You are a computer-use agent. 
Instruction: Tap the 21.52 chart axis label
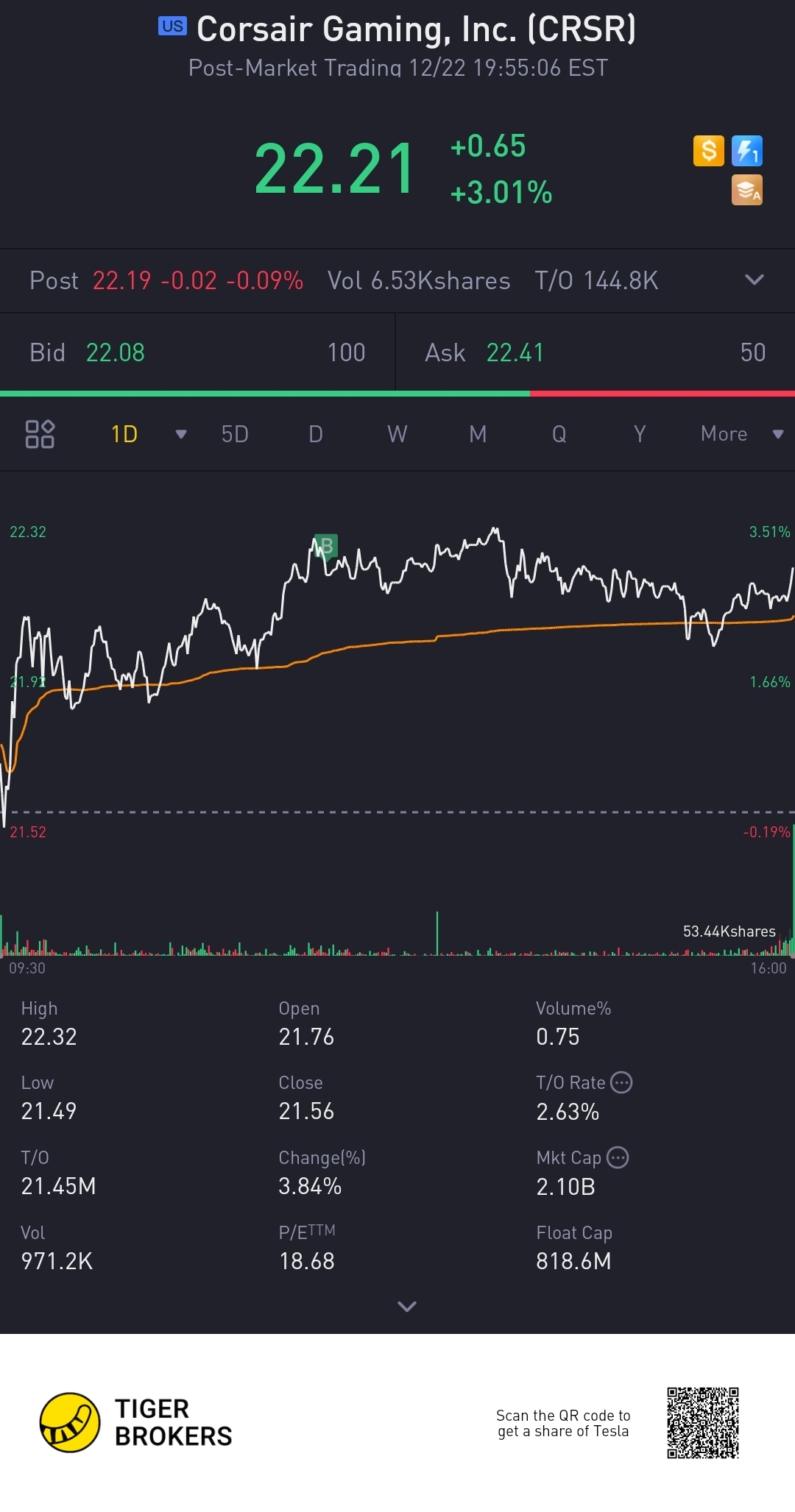[x=28, y=832]
